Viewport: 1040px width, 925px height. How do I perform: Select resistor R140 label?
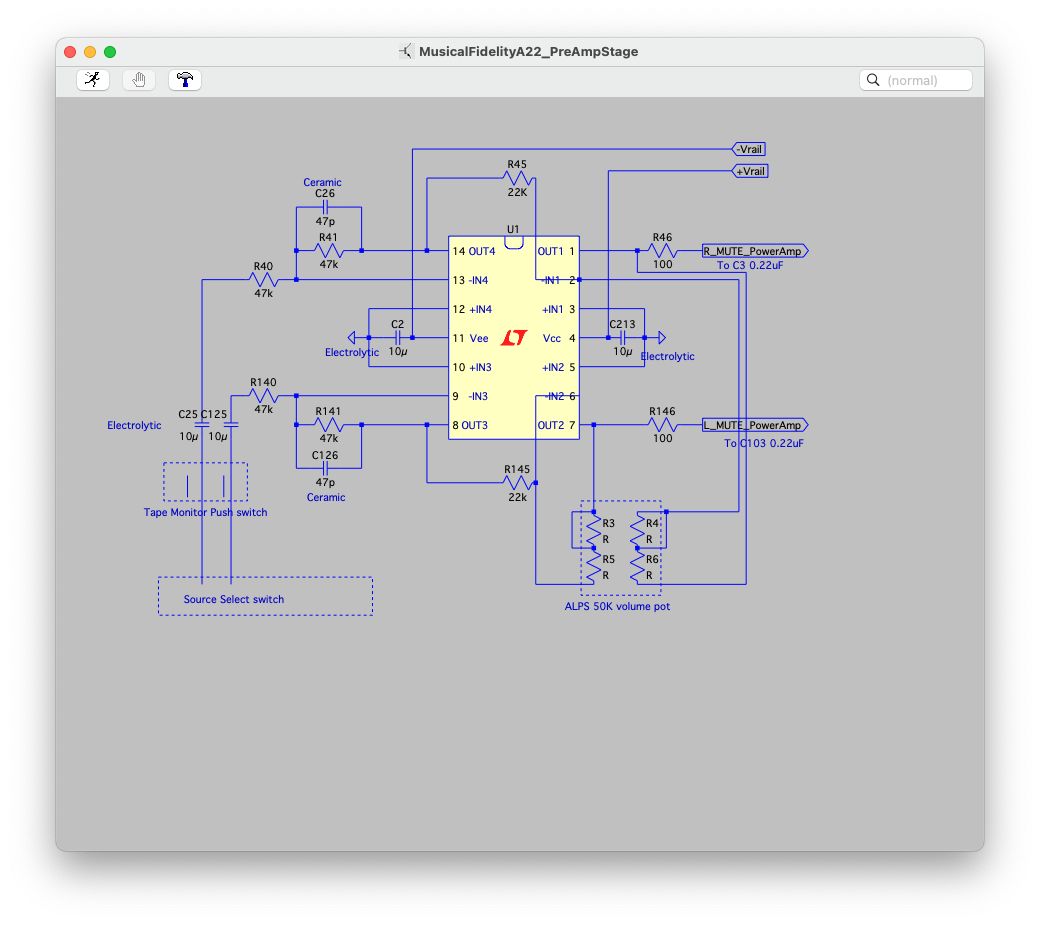[x=263, y=382]
